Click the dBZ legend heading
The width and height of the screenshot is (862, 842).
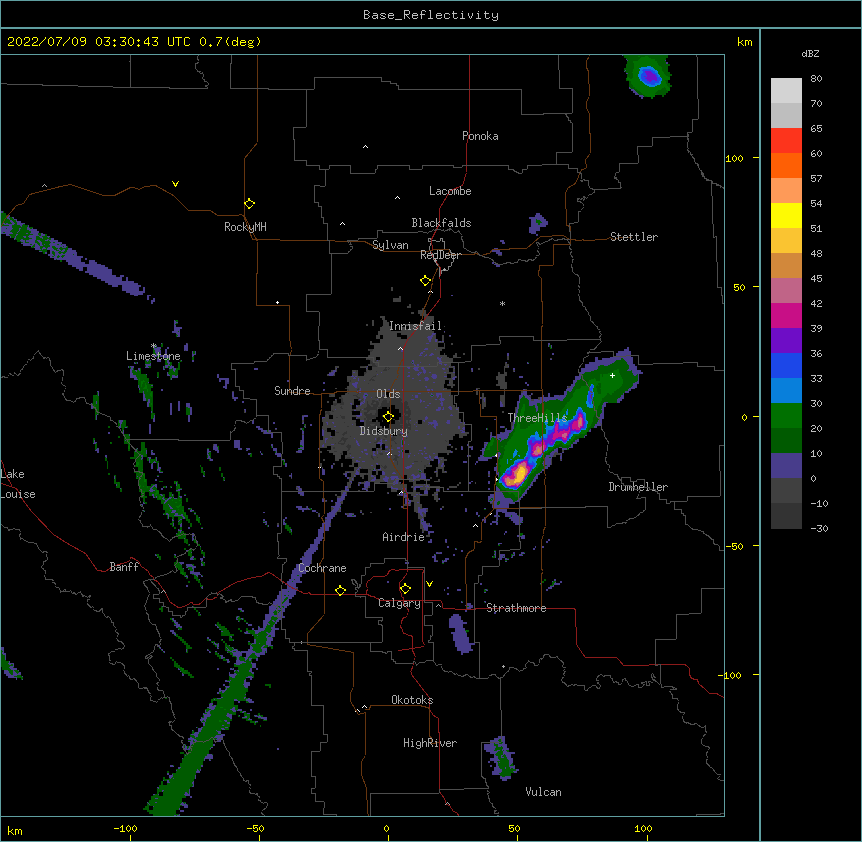(810, 53)
